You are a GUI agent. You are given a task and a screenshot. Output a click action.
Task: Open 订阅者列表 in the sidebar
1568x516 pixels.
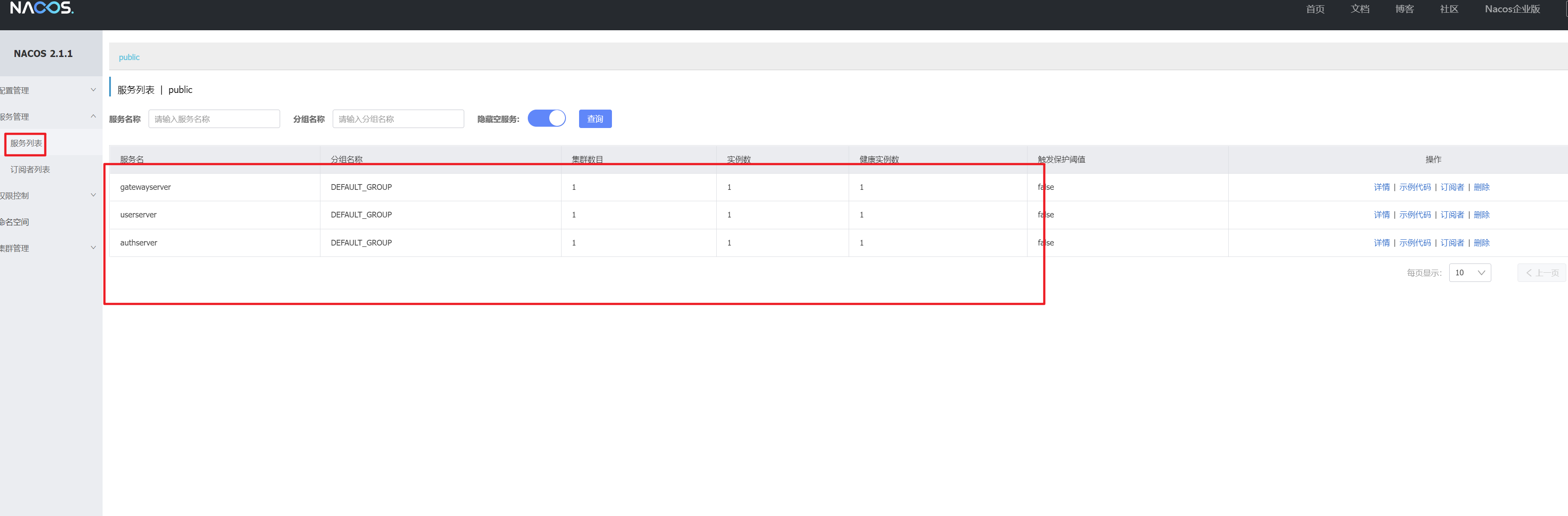(30, 170)
